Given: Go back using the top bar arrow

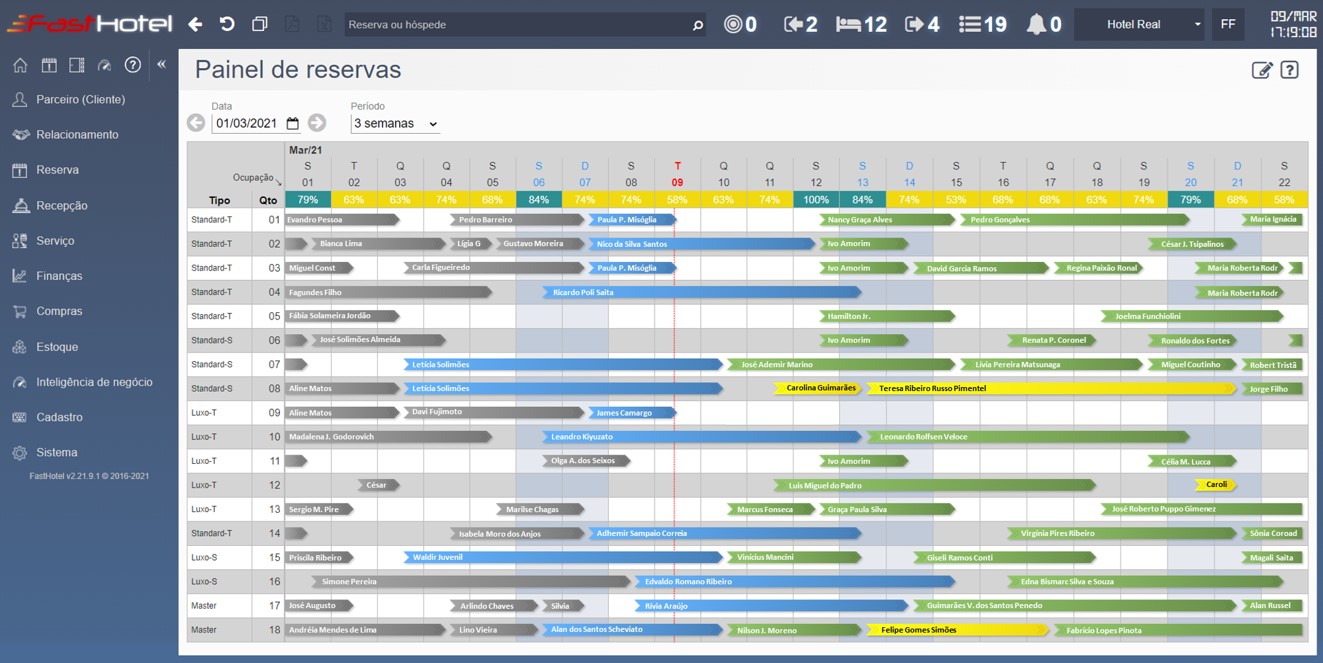Looking at the screenshot, I should click(x=195, y=24).
